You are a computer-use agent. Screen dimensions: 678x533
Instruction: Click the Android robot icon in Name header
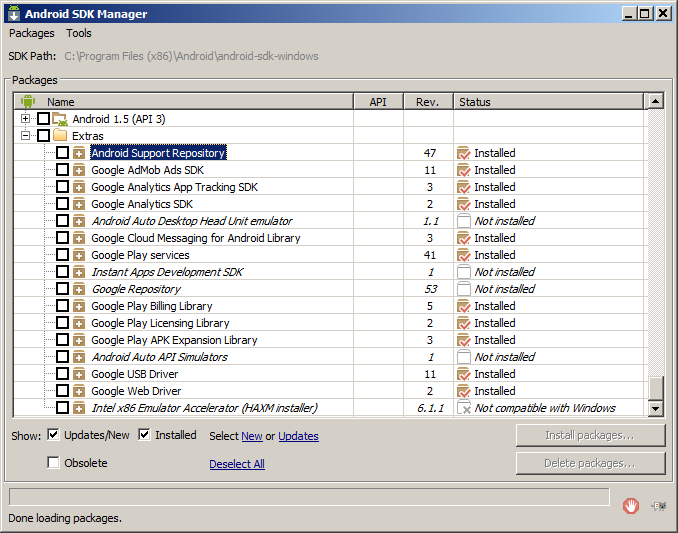(x=28, y=102)
